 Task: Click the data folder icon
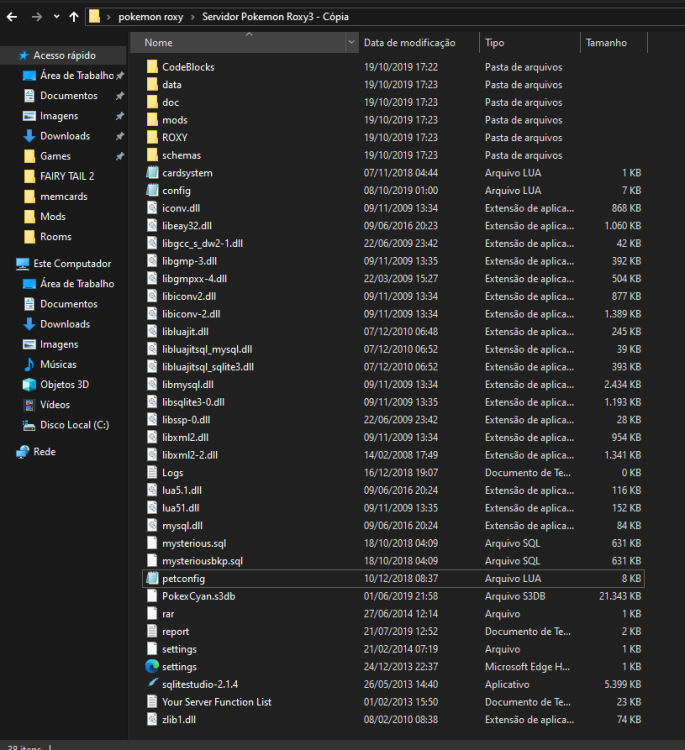(152, 85)
